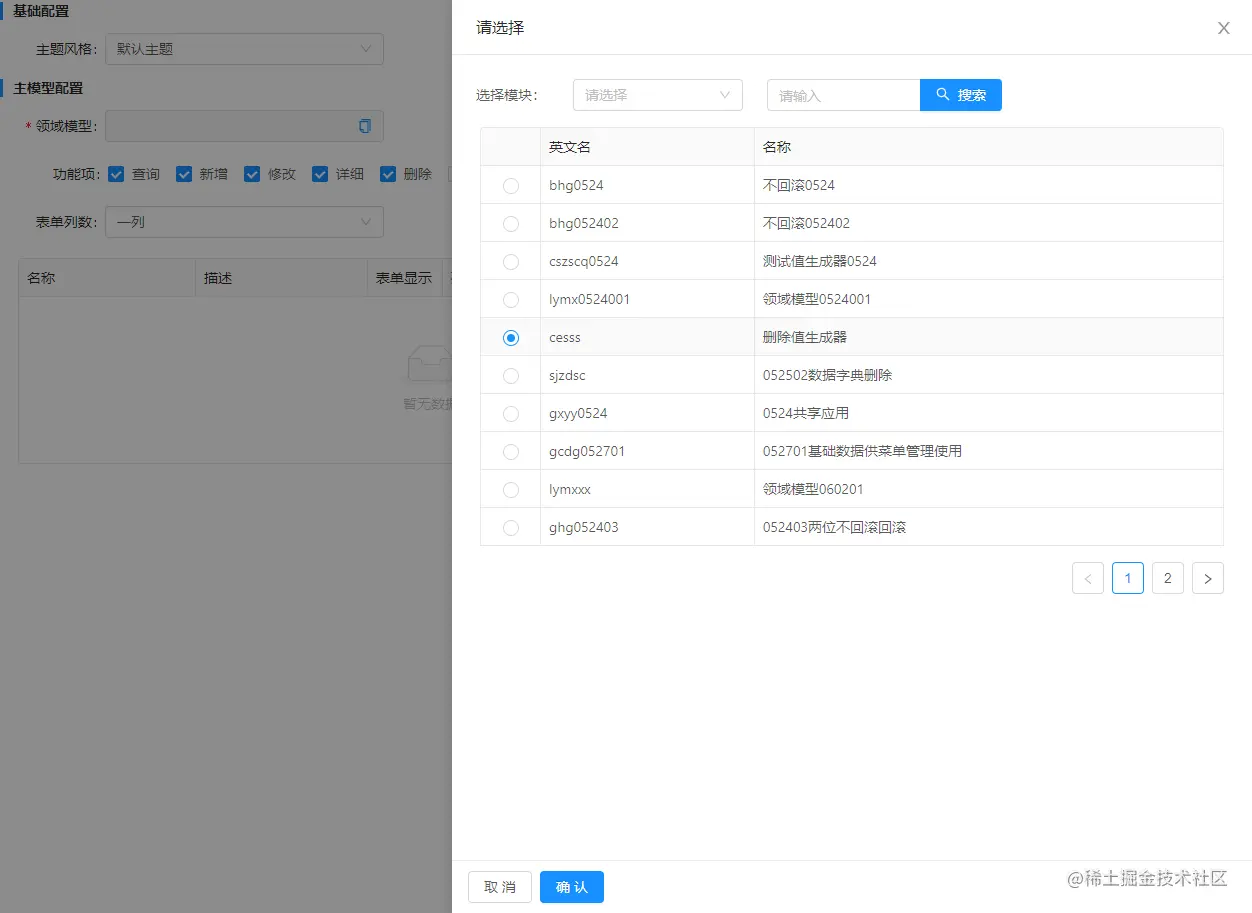Viewport: 1252px width, 913px height.
Task: Open the 选择模块 dropdown
Action: (658, 95)
